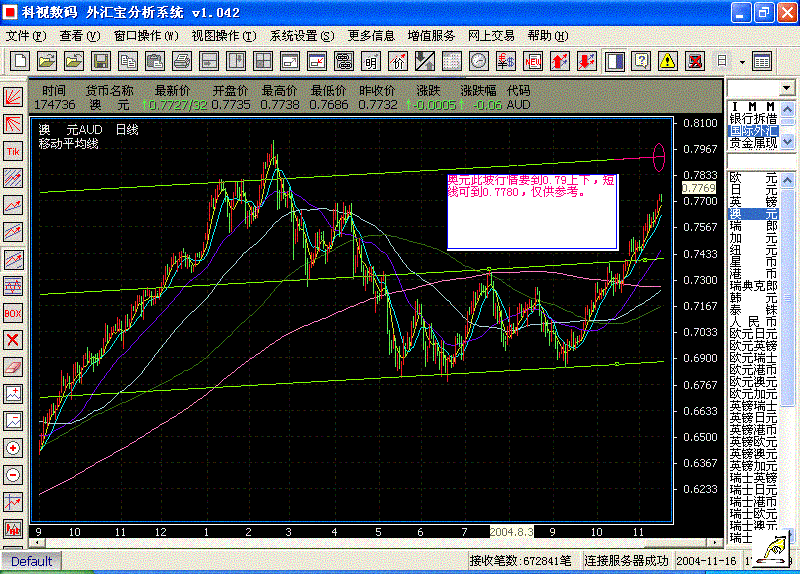800x574 pixels.
Task: Click down arrow of the market category list
Action: coord(787,141)
